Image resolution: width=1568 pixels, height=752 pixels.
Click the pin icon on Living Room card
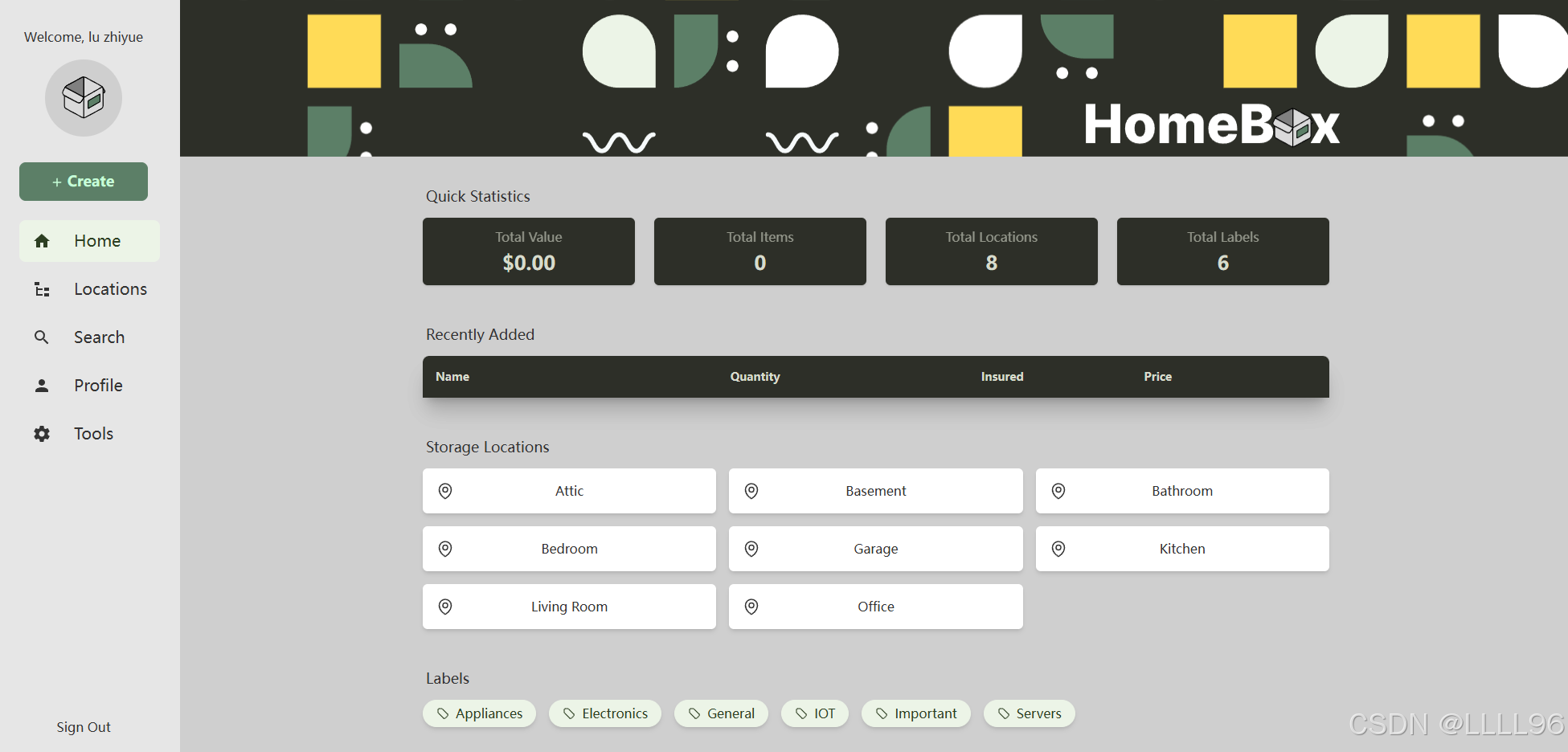[445, 607]
